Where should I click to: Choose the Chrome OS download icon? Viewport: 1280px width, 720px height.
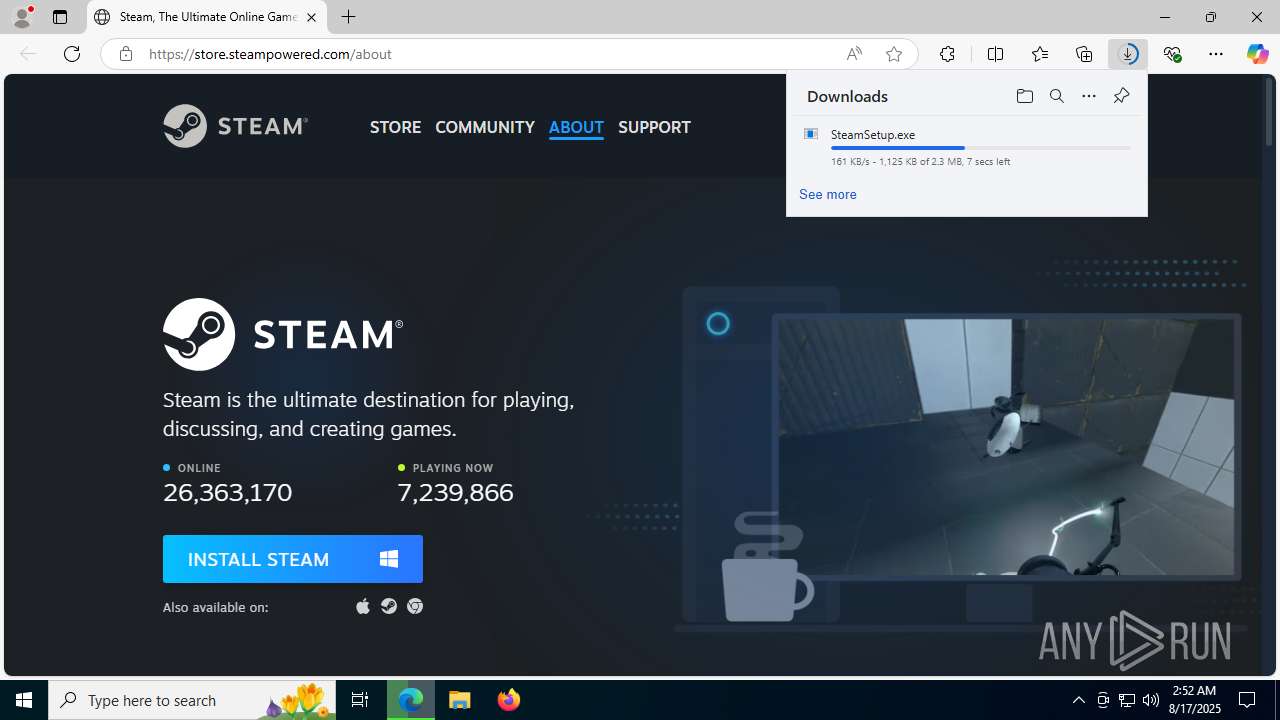[x=415, y=606]
